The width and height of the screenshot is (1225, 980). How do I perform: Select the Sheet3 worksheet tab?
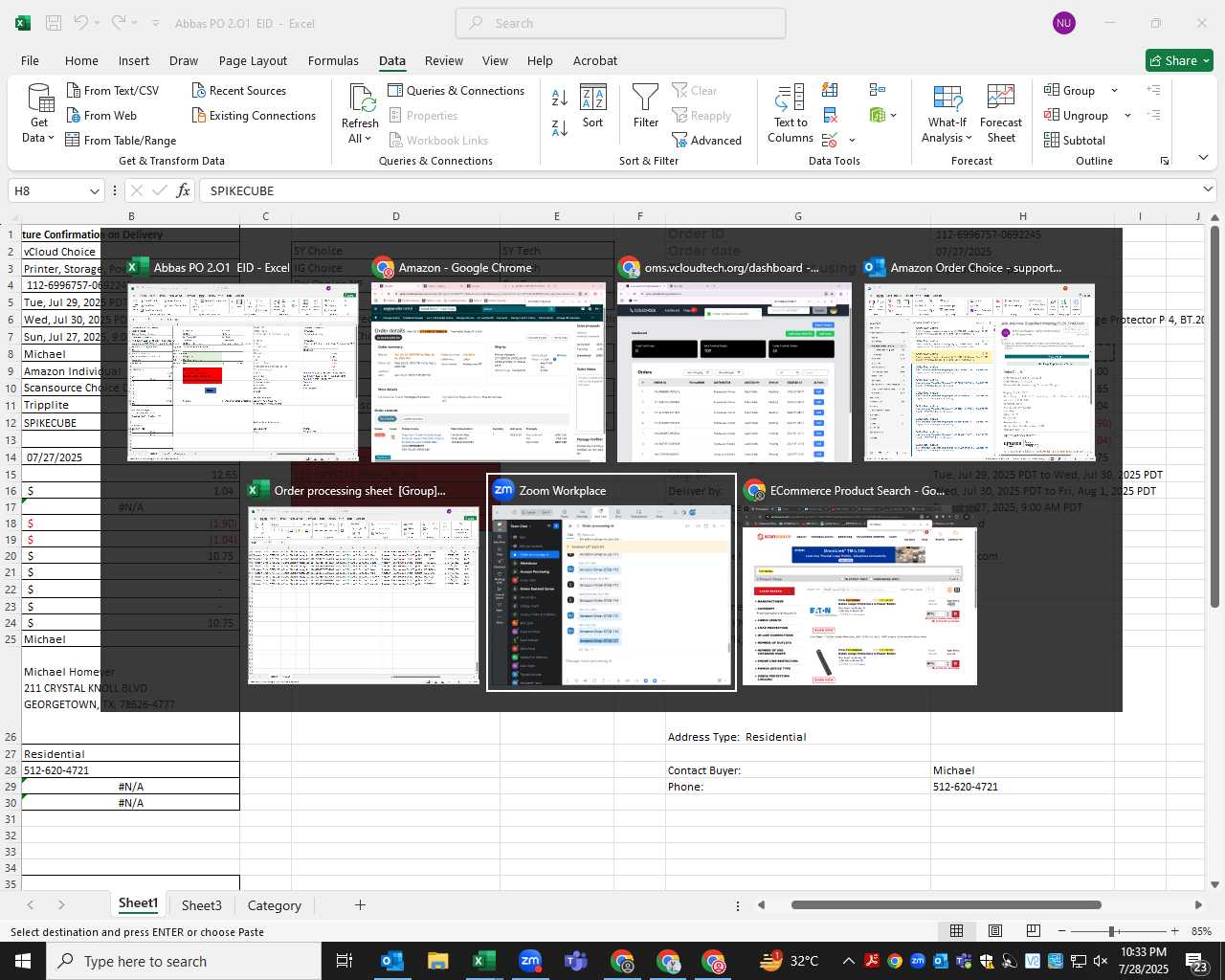202,905
